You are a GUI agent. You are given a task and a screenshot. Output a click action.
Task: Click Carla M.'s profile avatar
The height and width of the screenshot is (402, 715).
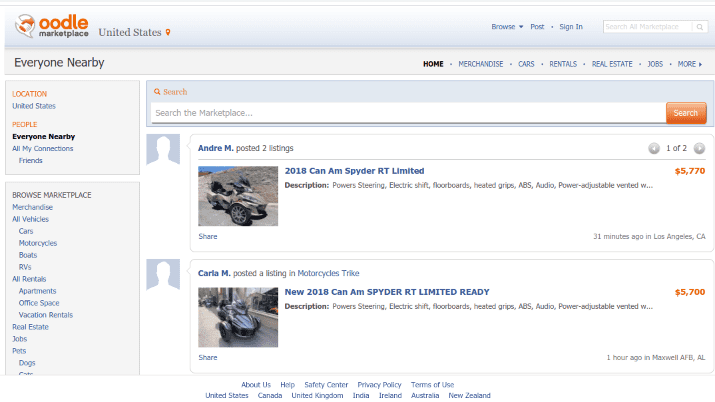pos(163,274)
